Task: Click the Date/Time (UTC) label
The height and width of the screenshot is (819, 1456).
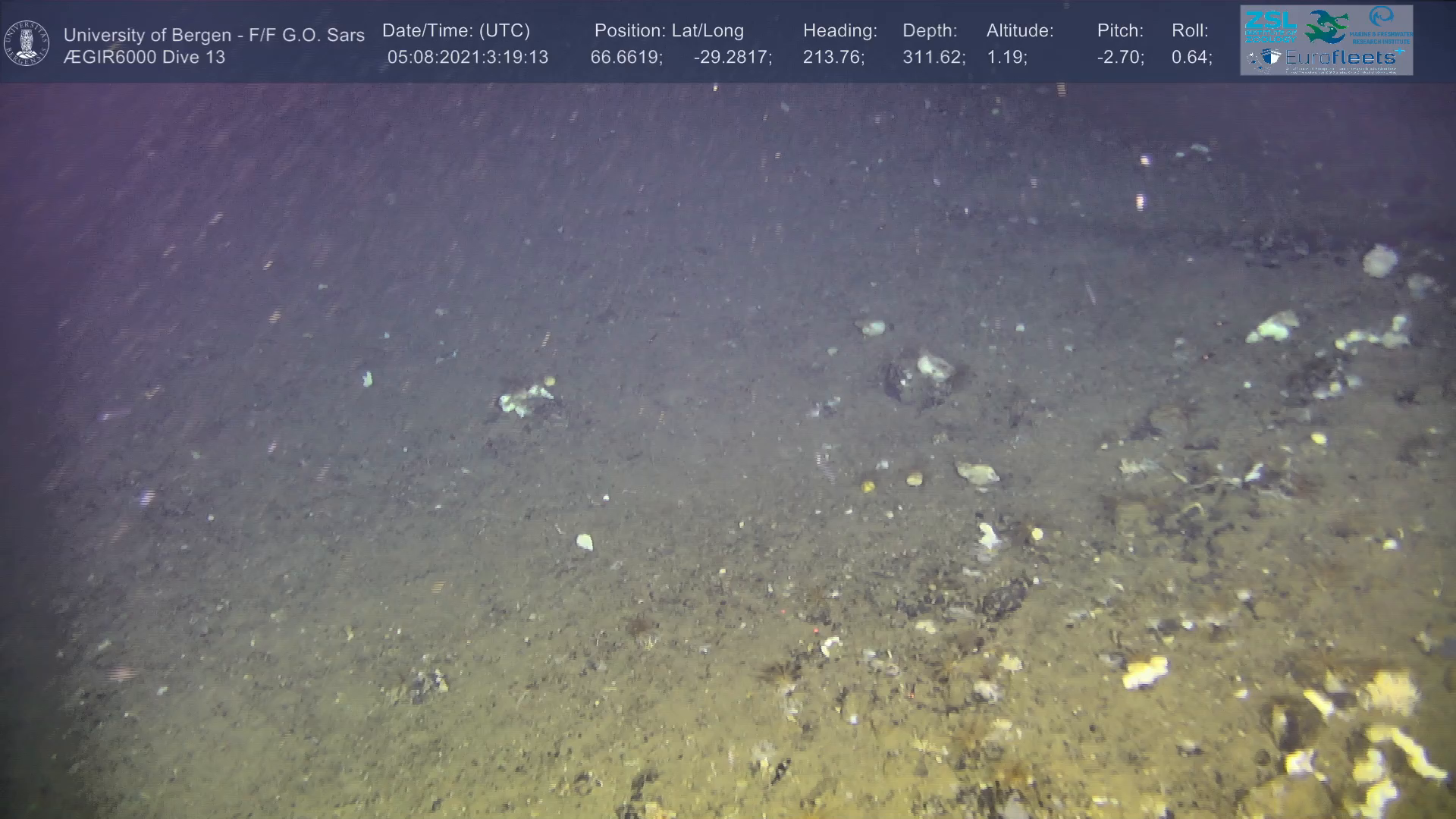Action: [456, 31]
